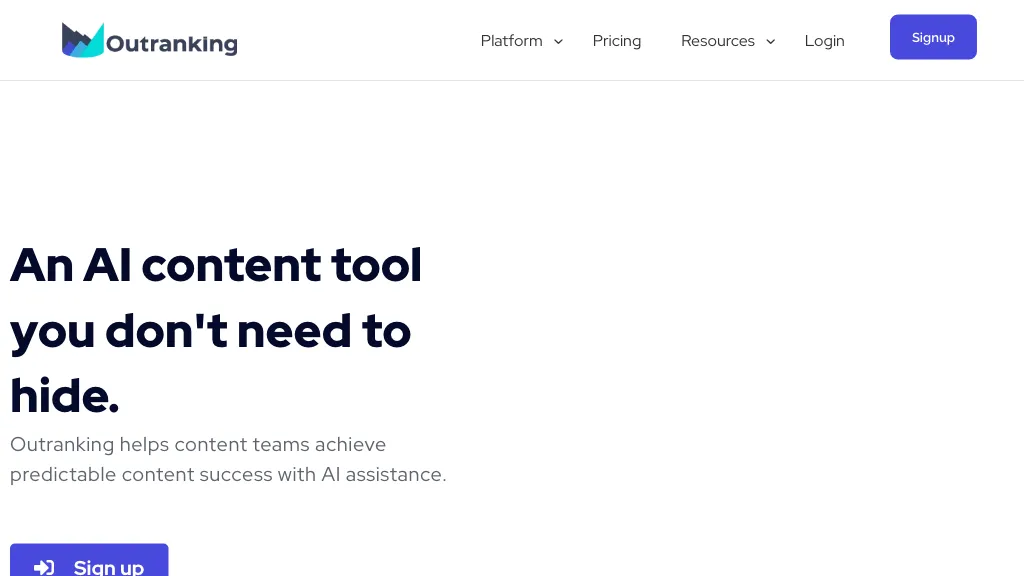Click the Outranking wordmark text
This screenshot has height=576, width=1024.
(170, 40)
